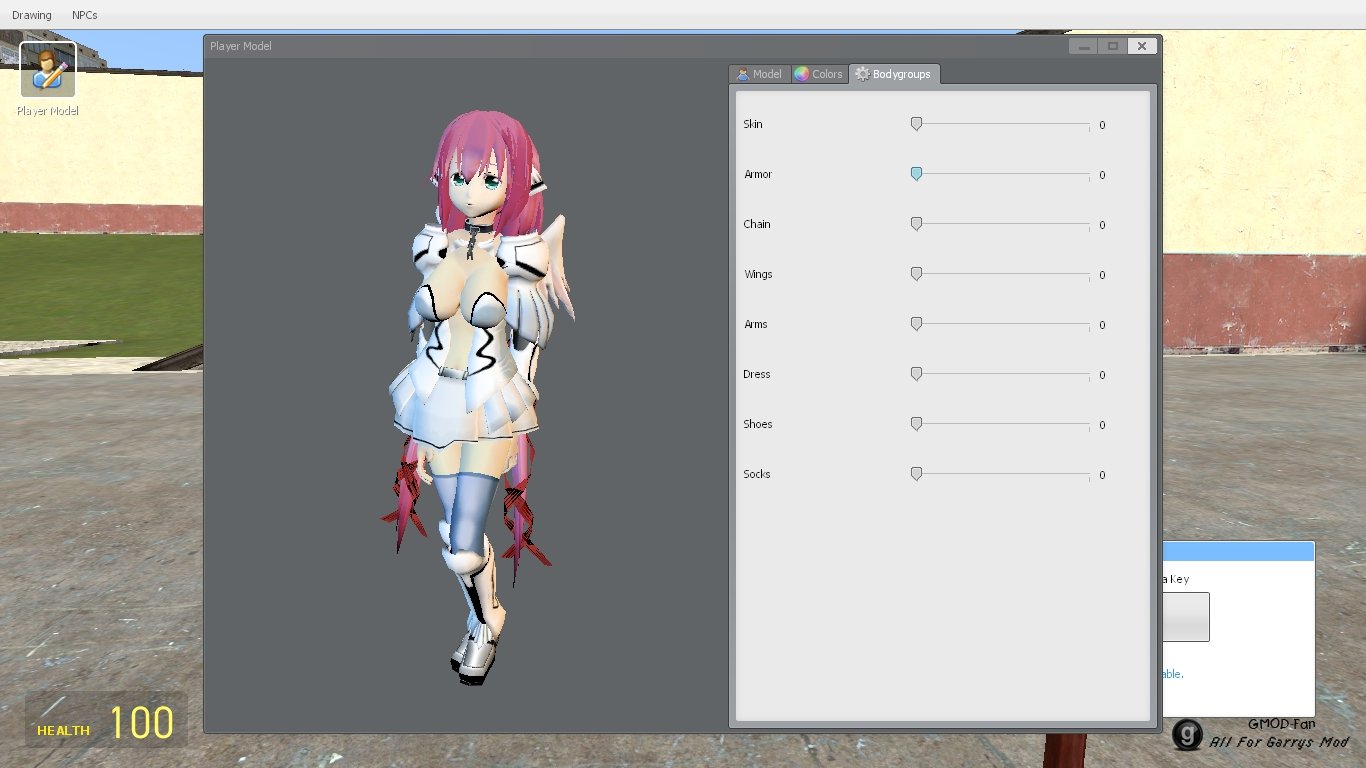This screenshot has width=1366, height=768.
Task: Click the Player Model window title
Action: 241,46
